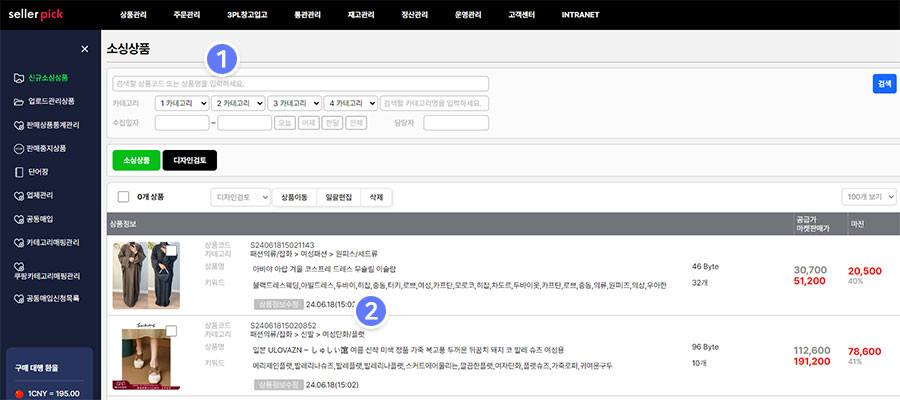The height and width of the screenshot is (400, 900).
Task: Check the second product's thumbnail checkbox
Action: pyautogui.click(x=172, y=331)
